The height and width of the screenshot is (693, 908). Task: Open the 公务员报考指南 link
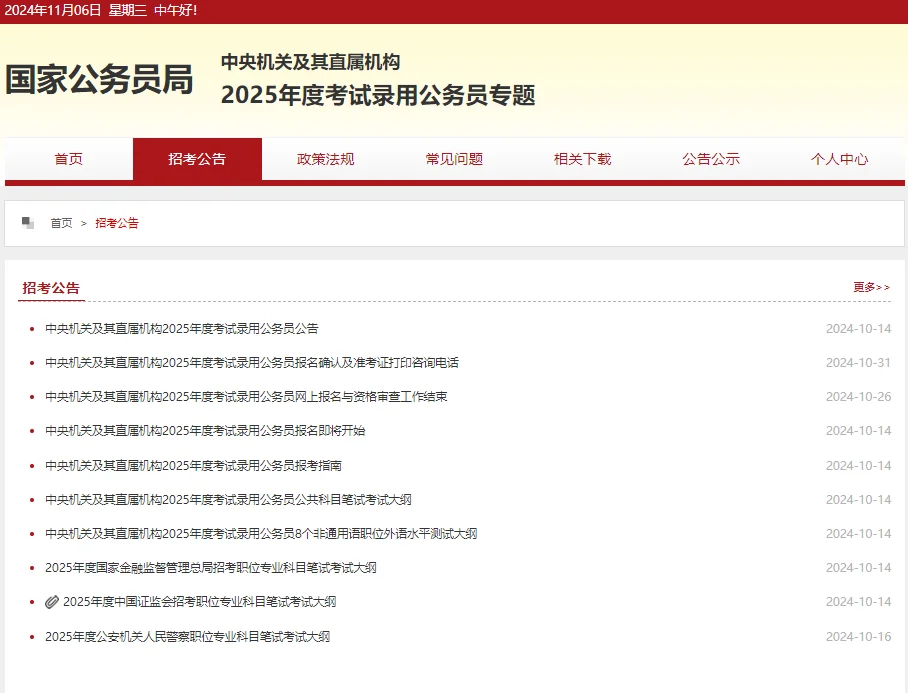(x=193, y=465)
